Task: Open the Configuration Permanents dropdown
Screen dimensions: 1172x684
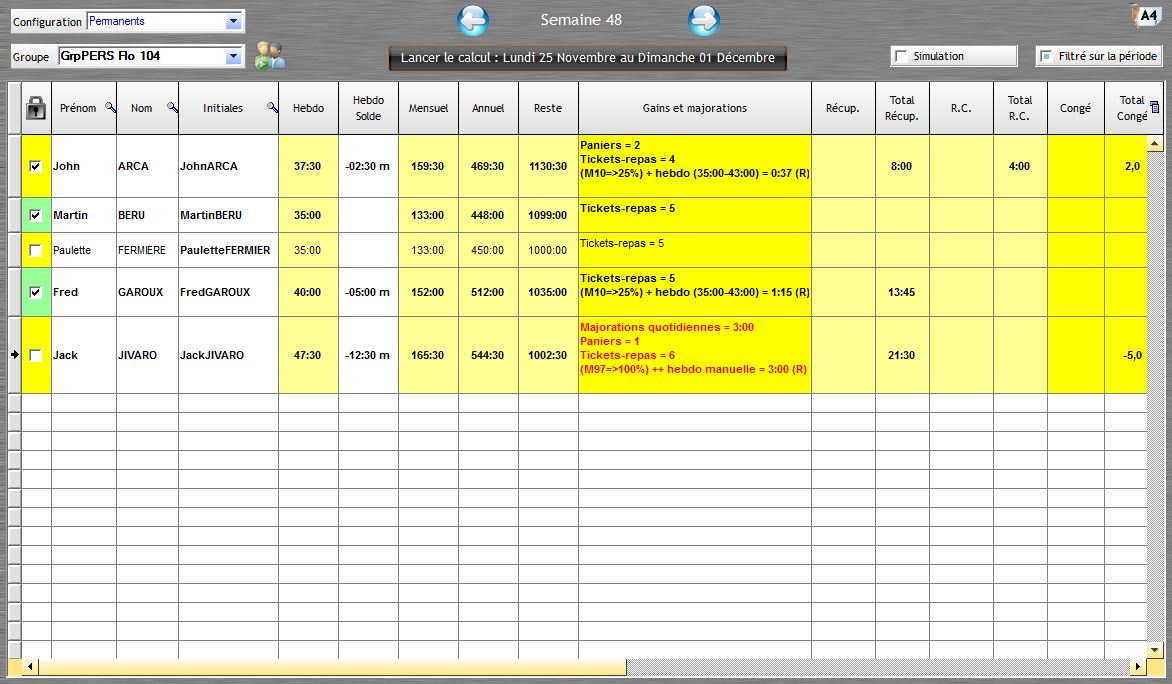Action: 233,22
